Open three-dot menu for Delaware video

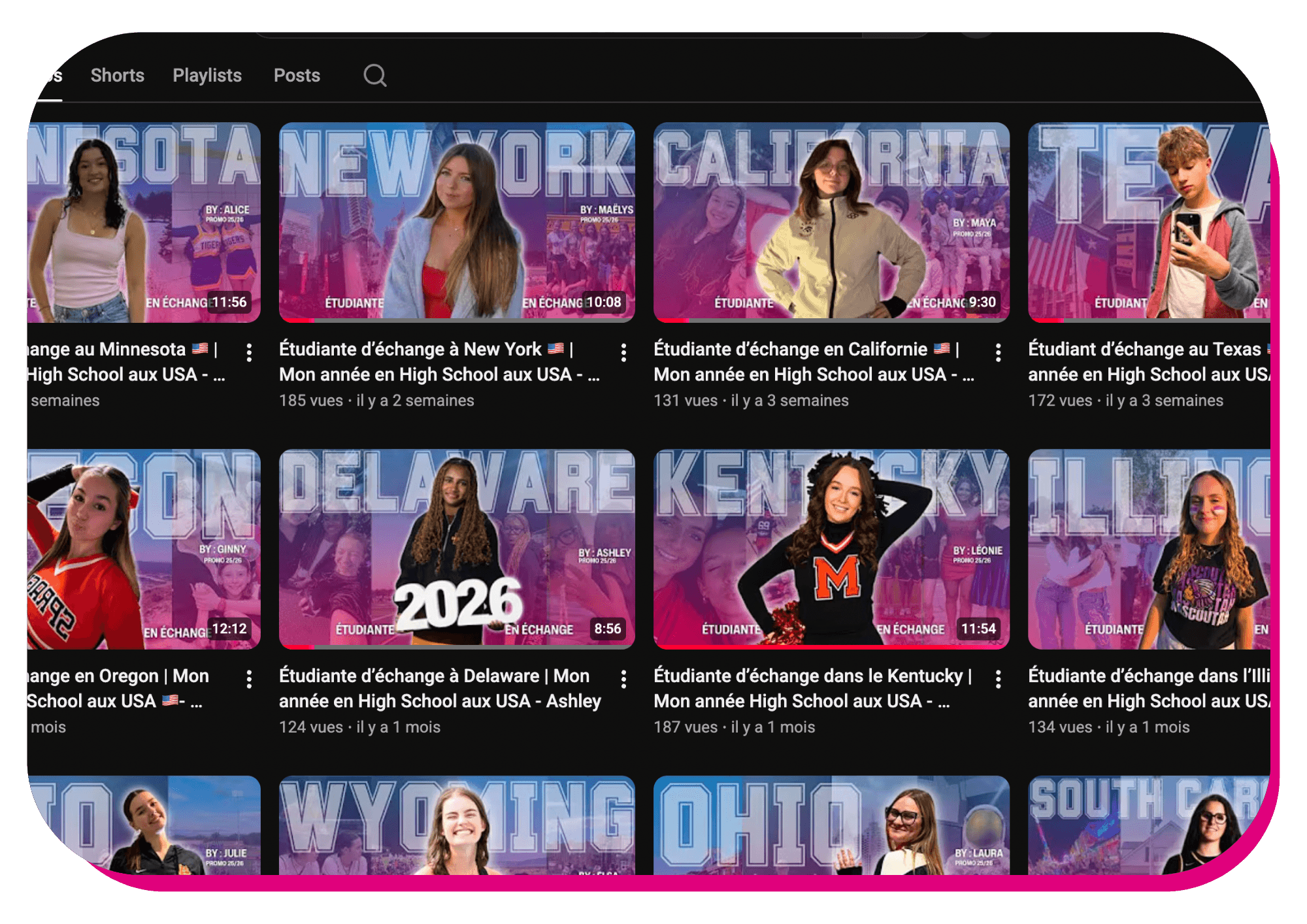click(623, 680)
